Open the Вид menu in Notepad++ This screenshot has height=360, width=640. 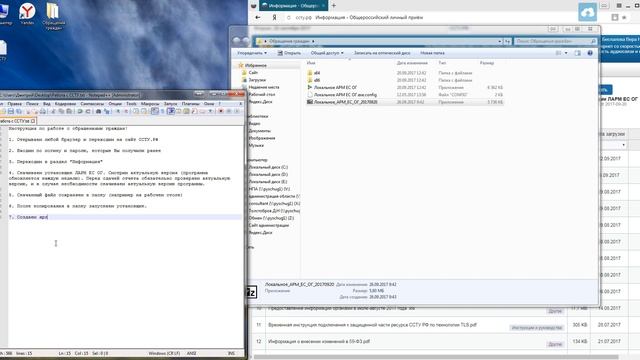[47, 104]
